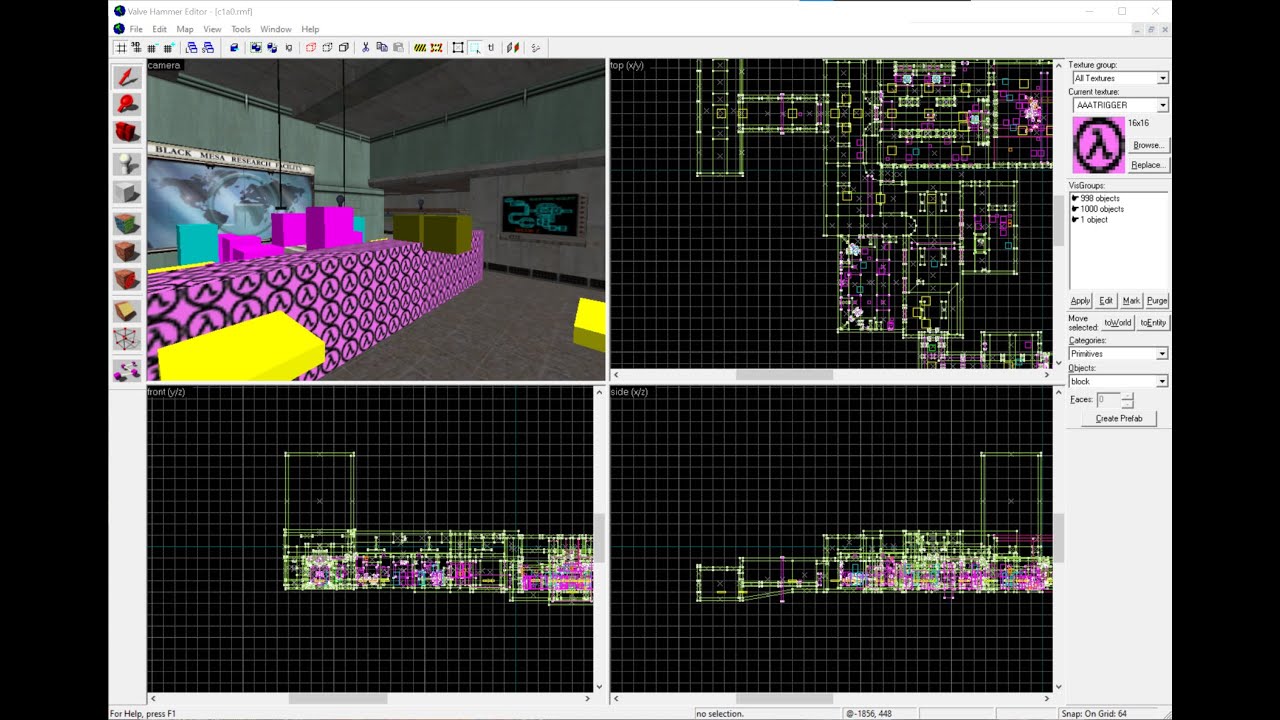Screen dimensions: 1280x720
Task: Click the scissors Cut icon
Action: [x=365, y=47]
